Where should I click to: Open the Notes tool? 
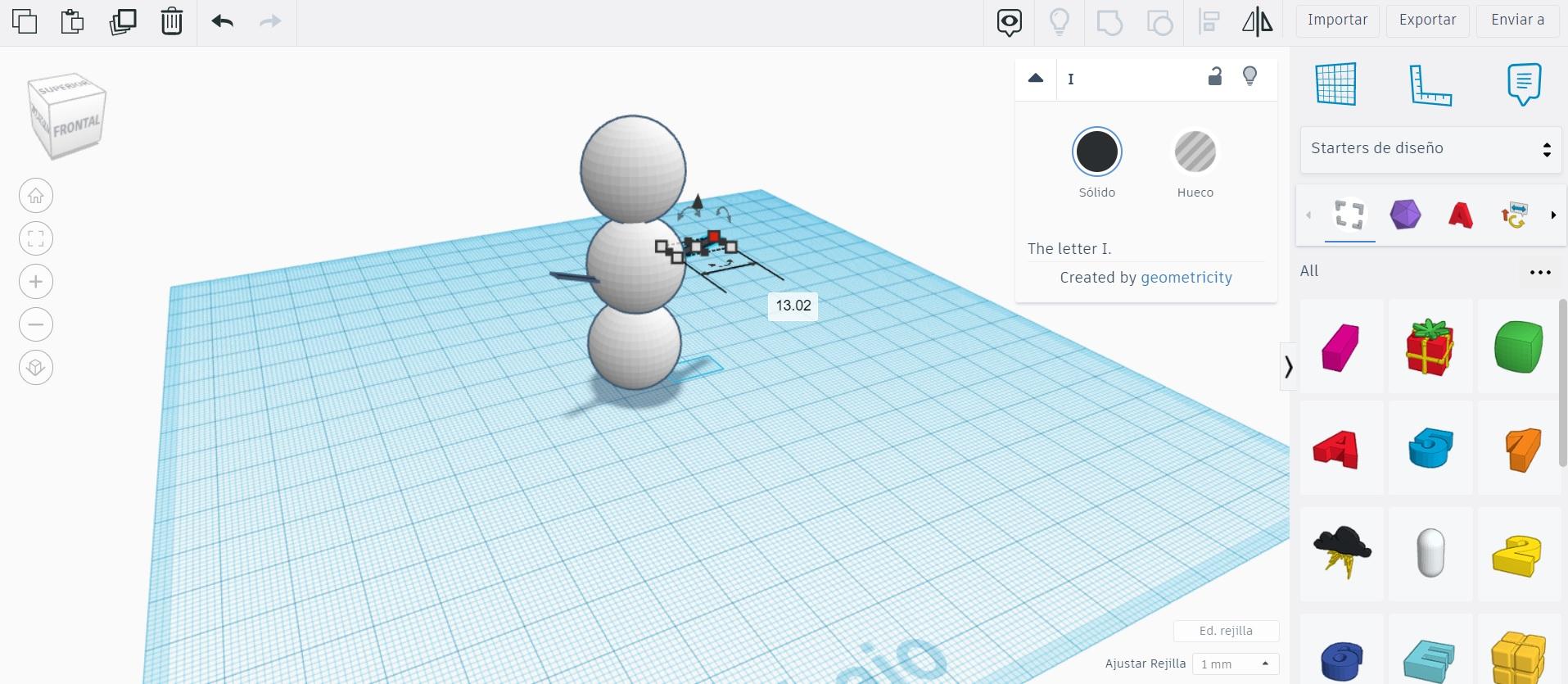tap(1524, 84)
